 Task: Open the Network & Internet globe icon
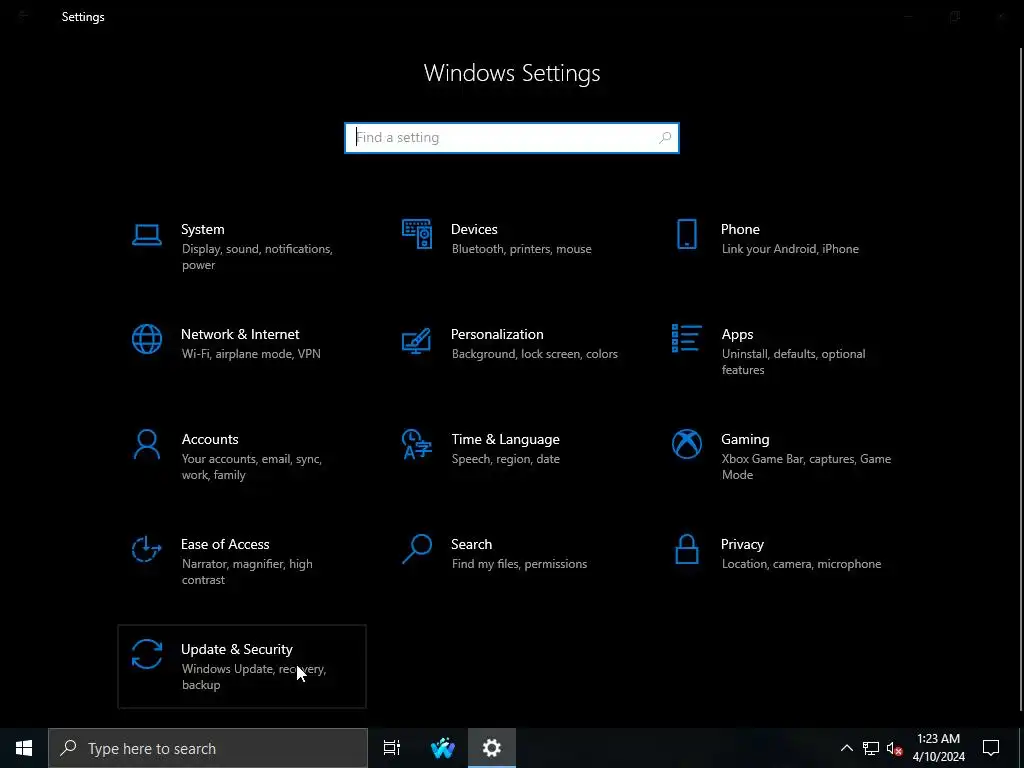coord(146,339)
